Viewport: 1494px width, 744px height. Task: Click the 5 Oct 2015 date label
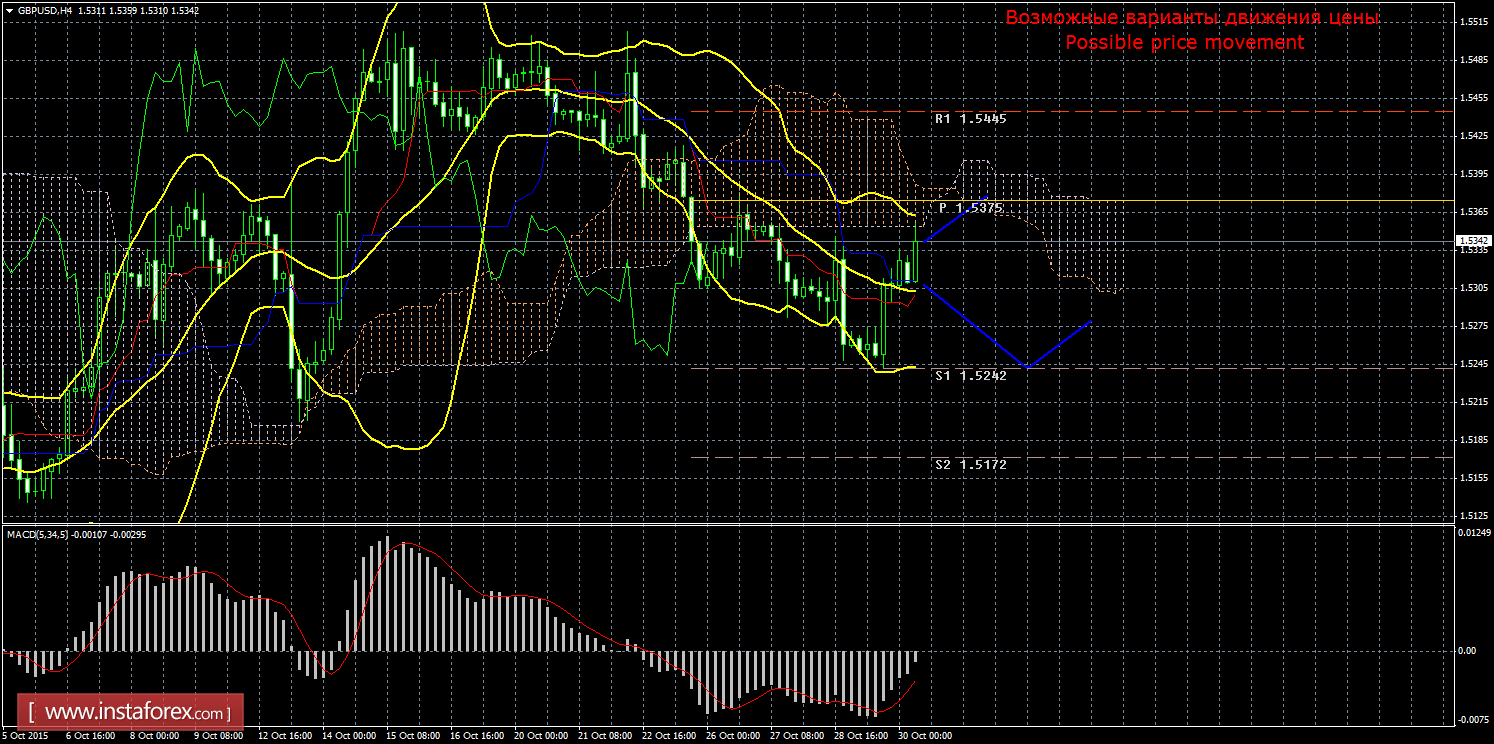[25, 736]
